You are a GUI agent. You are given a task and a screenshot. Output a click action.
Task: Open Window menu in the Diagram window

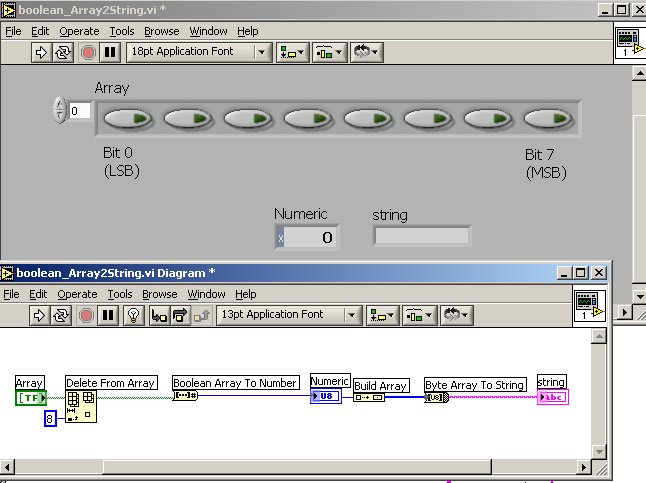[206, 294]
